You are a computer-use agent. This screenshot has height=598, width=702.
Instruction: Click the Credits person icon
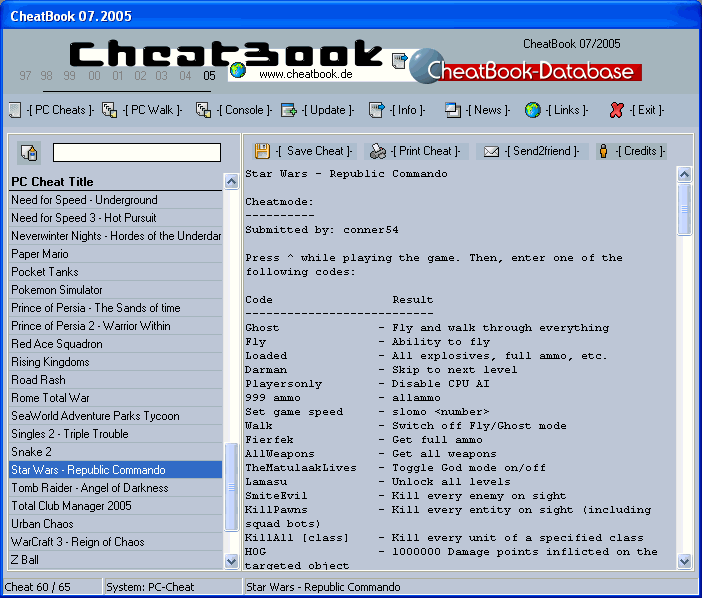click(x=604, y=151)
